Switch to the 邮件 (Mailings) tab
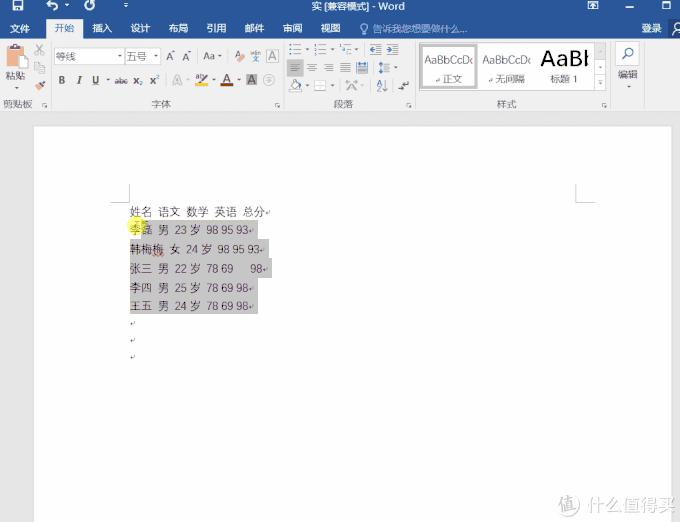This screenshot has height=522, width=680. click(254, 29)
